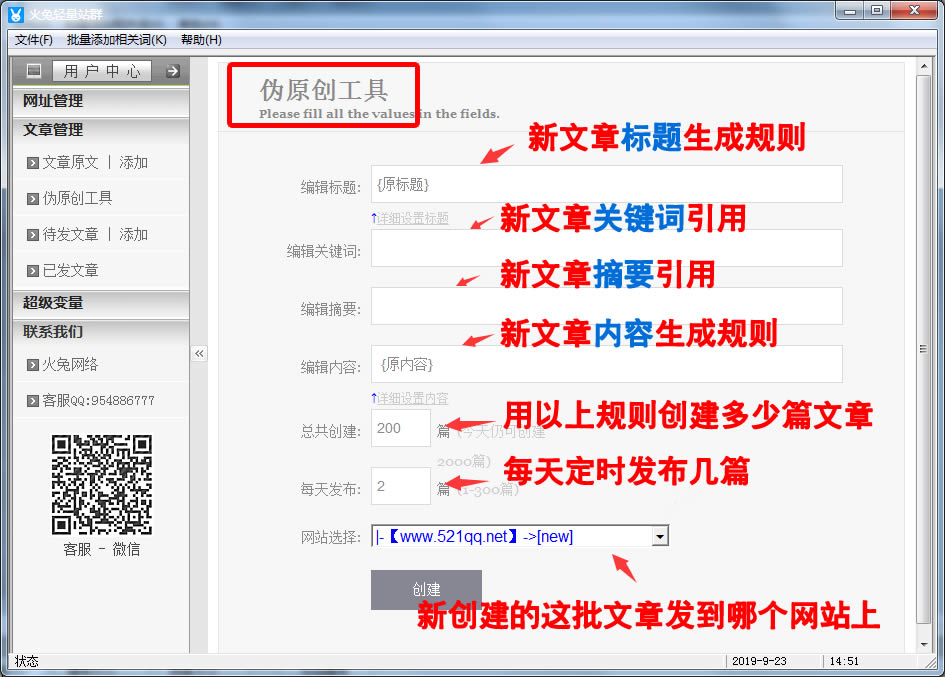The height and width of the screenshot is (677, 945).
Task: Open the 详细设置标题 link
Action: 412,218
